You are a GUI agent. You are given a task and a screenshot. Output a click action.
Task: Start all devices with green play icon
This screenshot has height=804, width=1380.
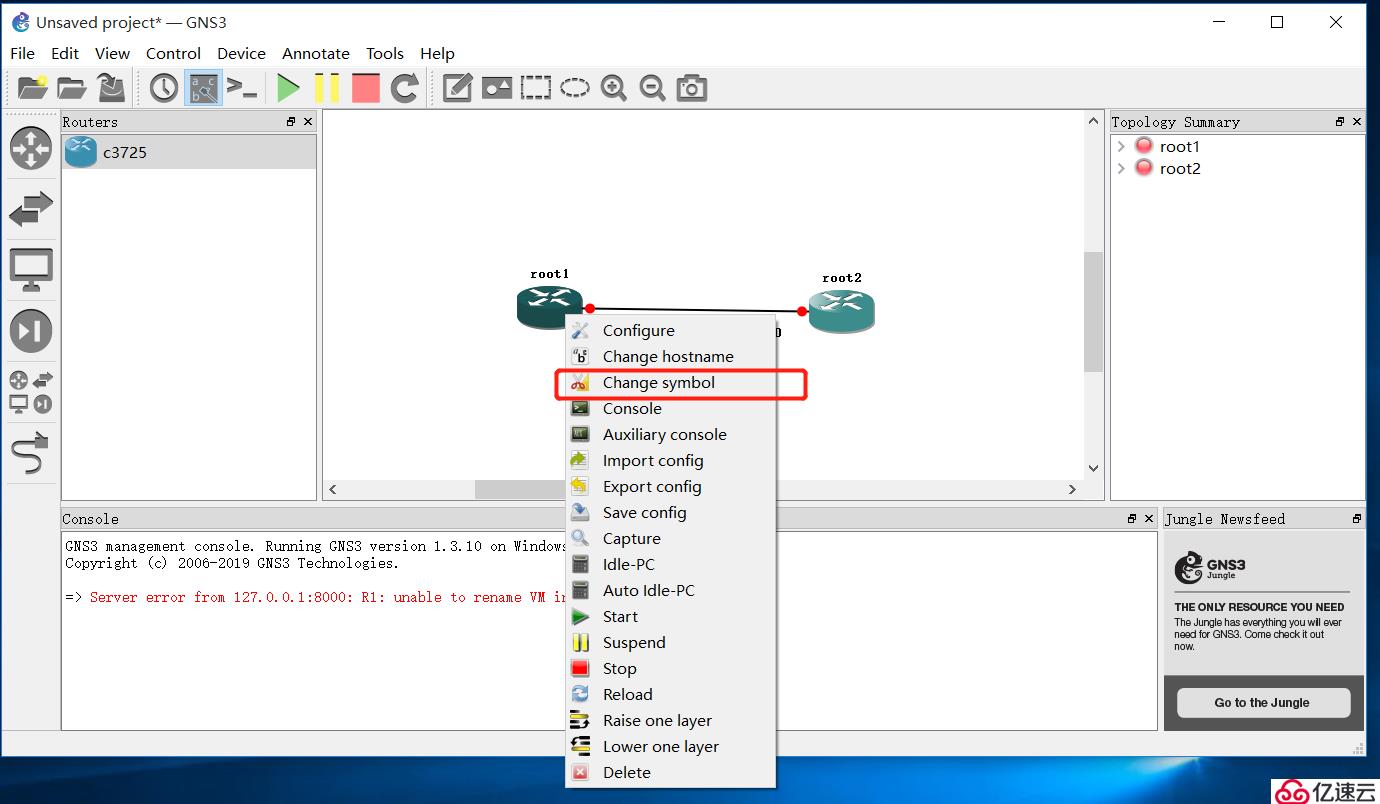point(288,88)
